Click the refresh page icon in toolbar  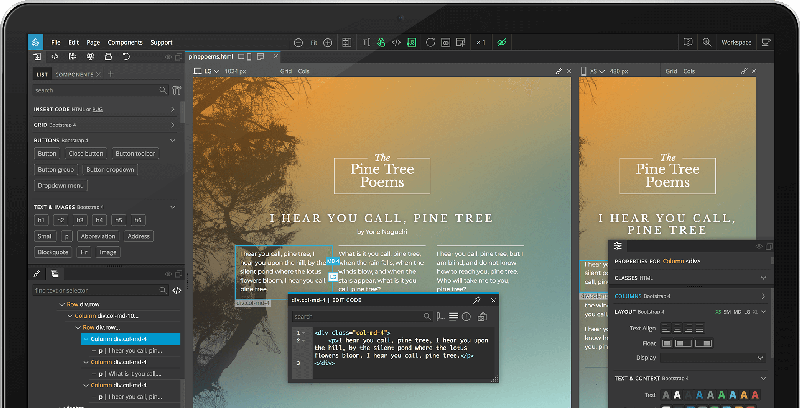430,43
